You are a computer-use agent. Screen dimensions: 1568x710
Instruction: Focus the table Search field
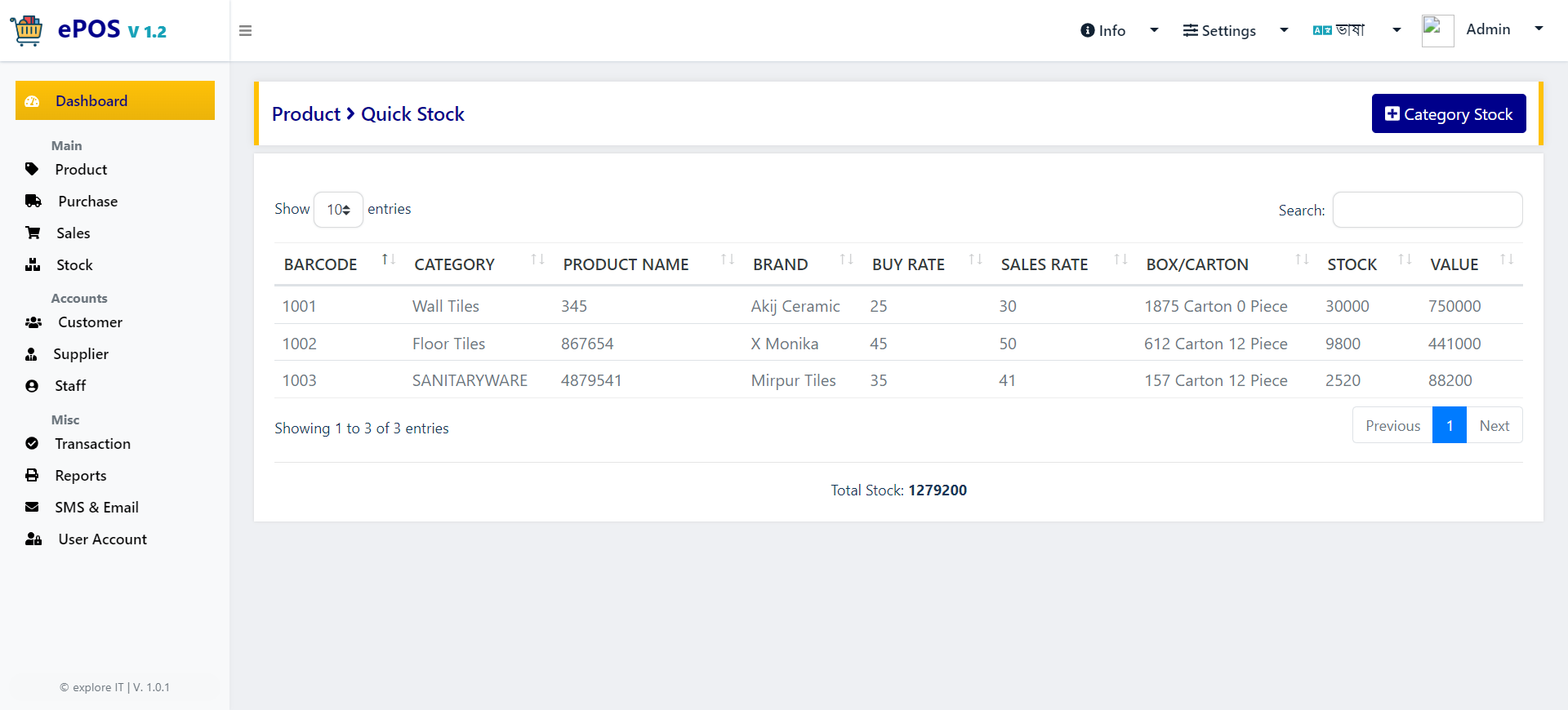tap(1428, 210)
